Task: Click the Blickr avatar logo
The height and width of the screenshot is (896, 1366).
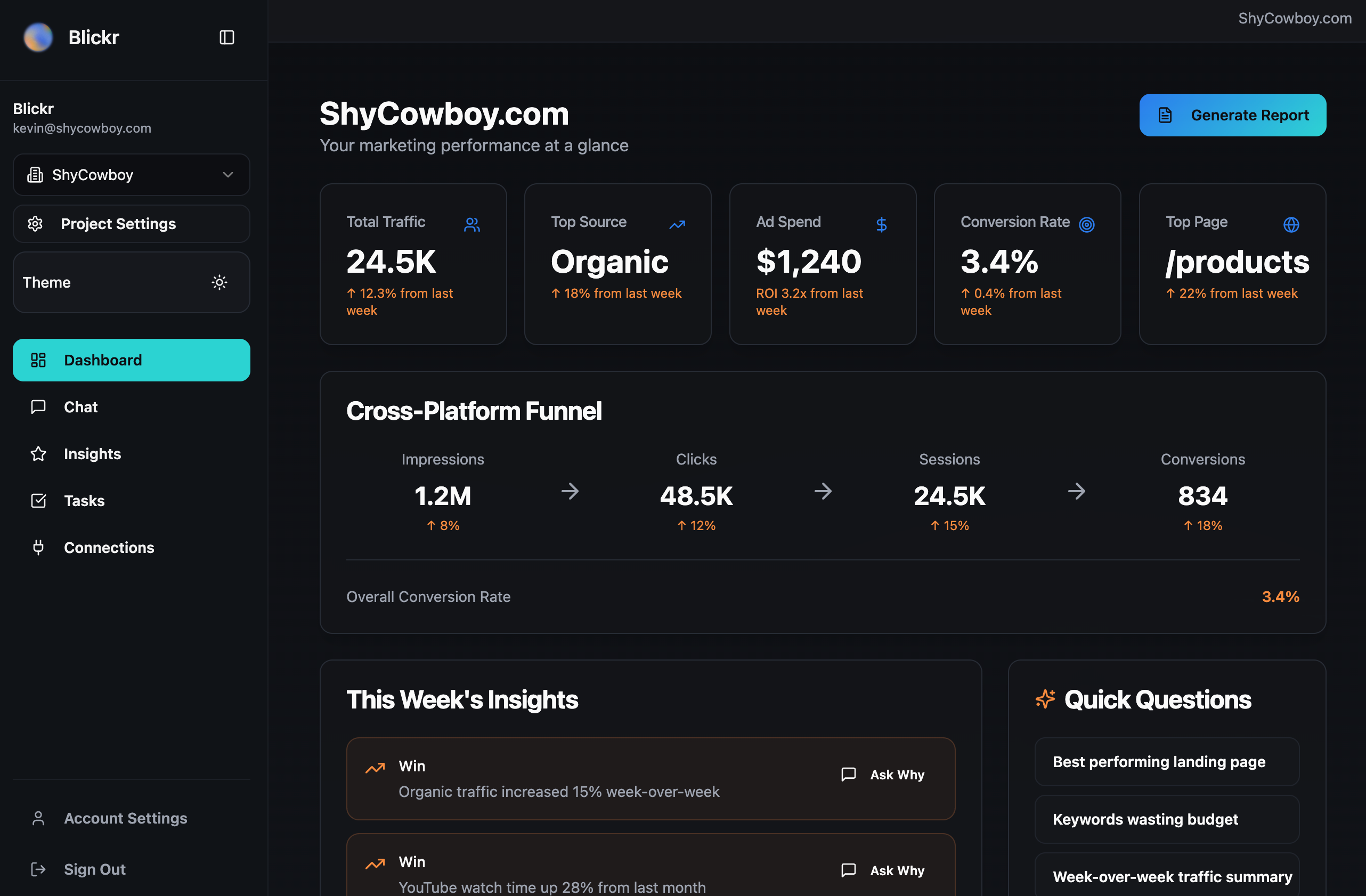Action: click(38, 37)
